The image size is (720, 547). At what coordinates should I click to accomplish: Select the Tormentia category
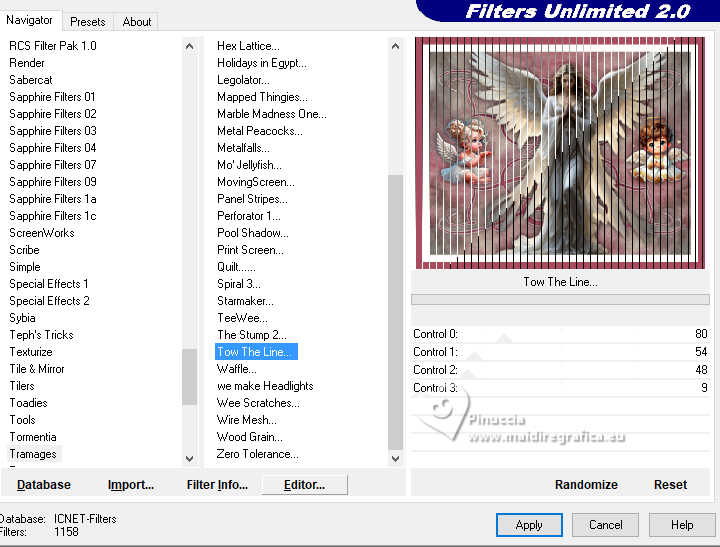point(33,437)
